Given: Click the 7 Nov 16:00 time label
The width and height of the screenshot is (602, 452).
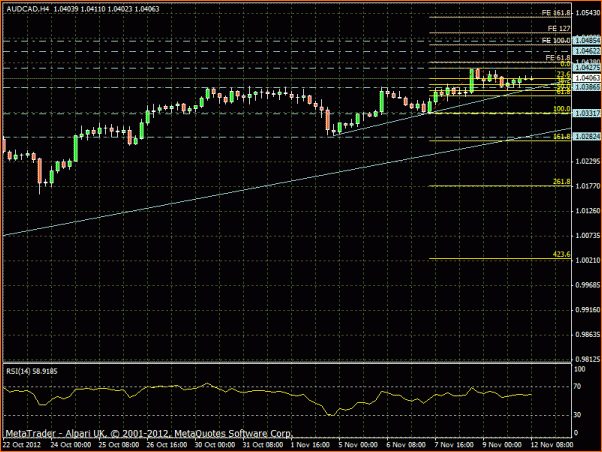Looking at the screenshot, I should (454, 445).
